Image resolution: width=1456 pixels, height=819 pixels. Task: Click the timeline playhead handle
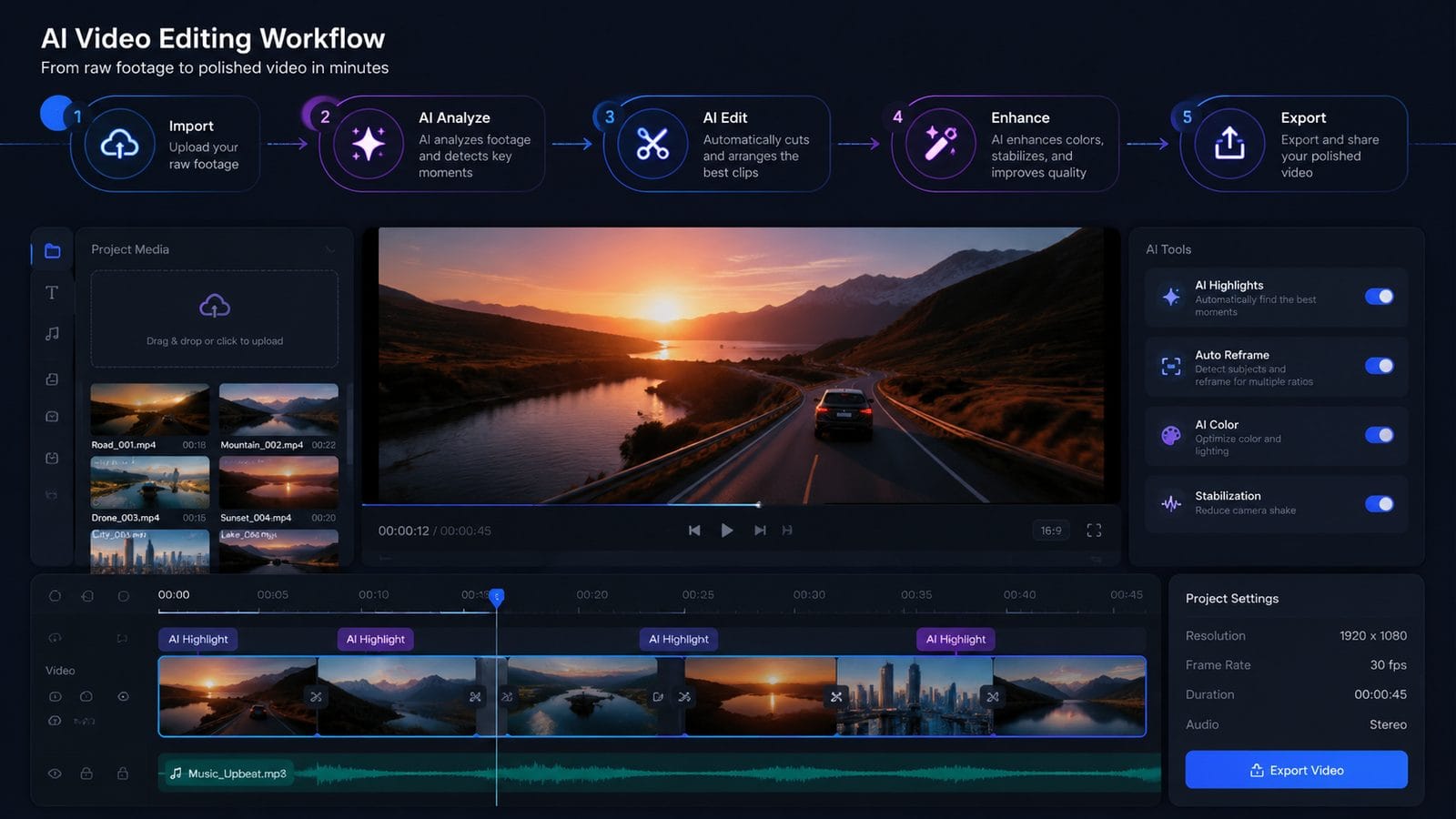click(x=496, y=597)
